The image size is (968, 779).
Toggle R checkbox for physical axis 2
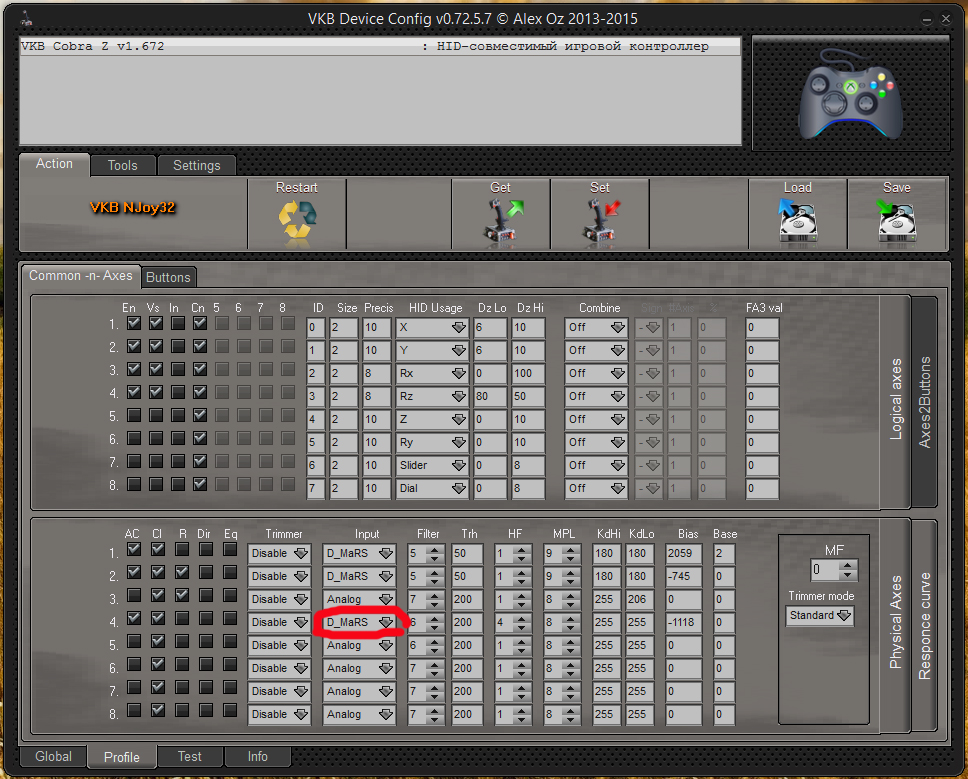(x=182, y=572)
